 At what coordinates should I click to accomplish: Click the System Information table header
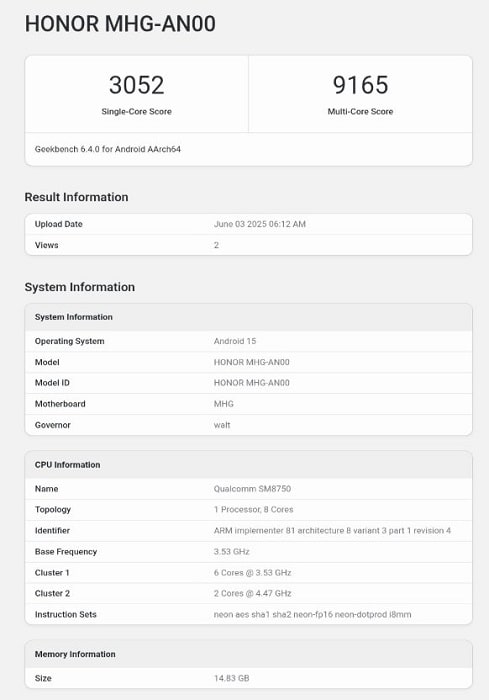coord(248,317)
